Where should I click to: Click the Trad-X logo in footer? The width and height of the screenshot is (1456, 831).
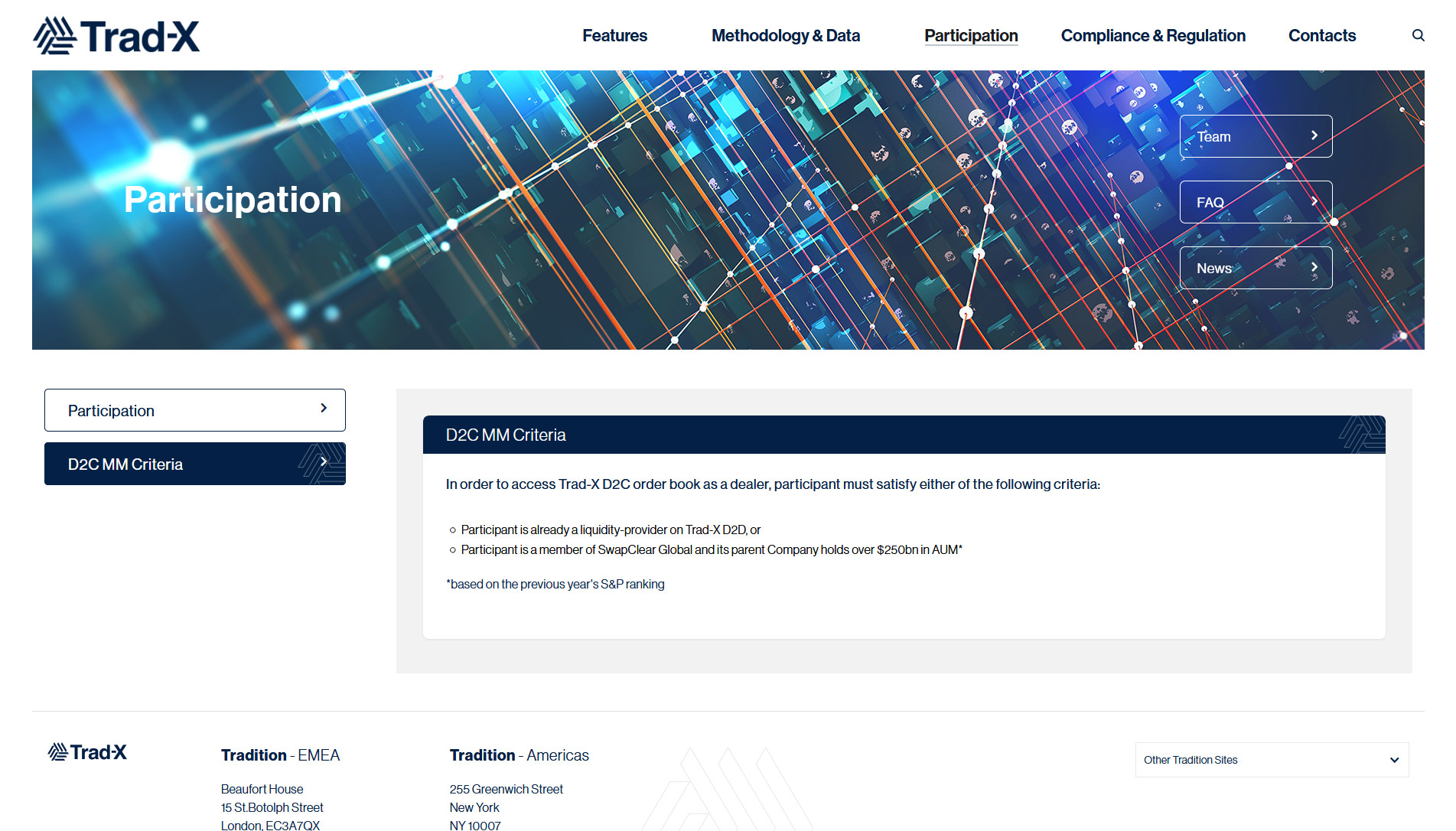[87, 752]
